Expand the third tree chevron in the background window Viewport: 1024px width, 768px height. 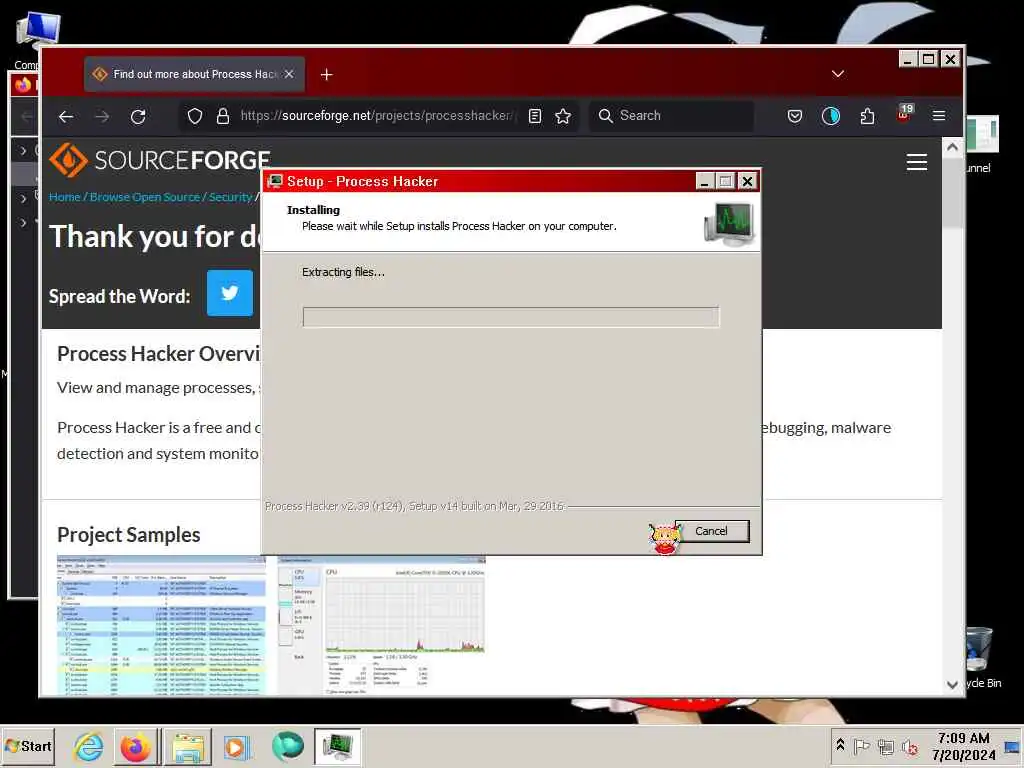[x=24, y=223]
